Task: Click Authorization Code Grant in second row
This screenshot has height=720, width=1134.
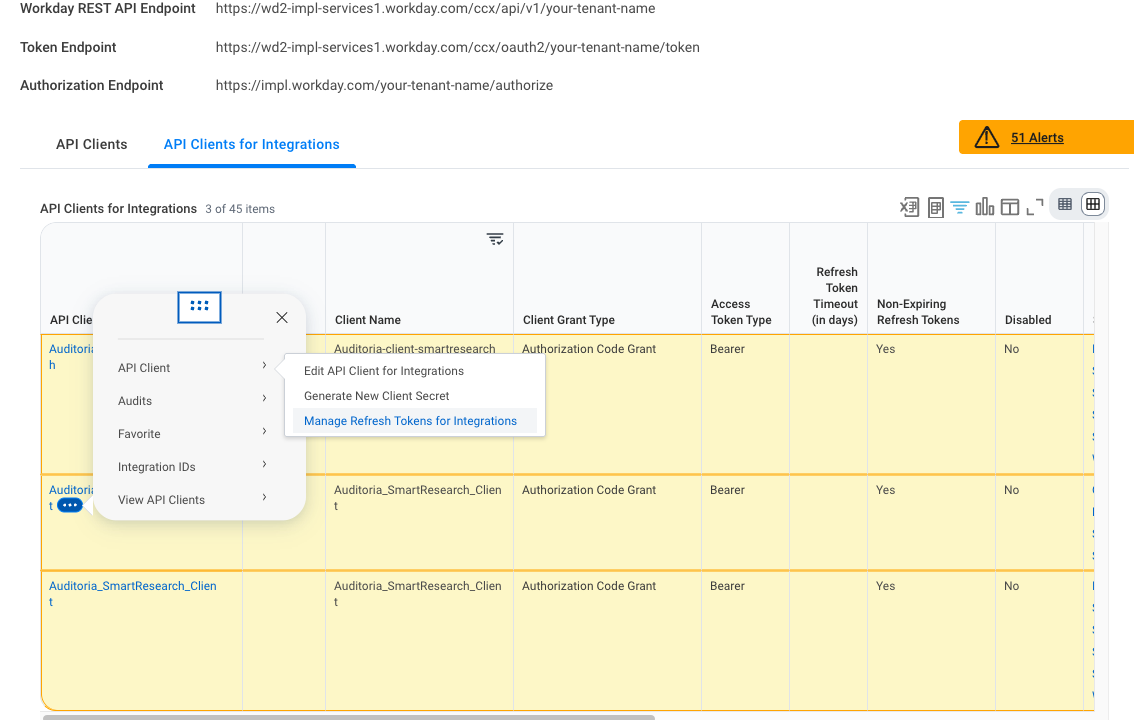Action: 589,489
